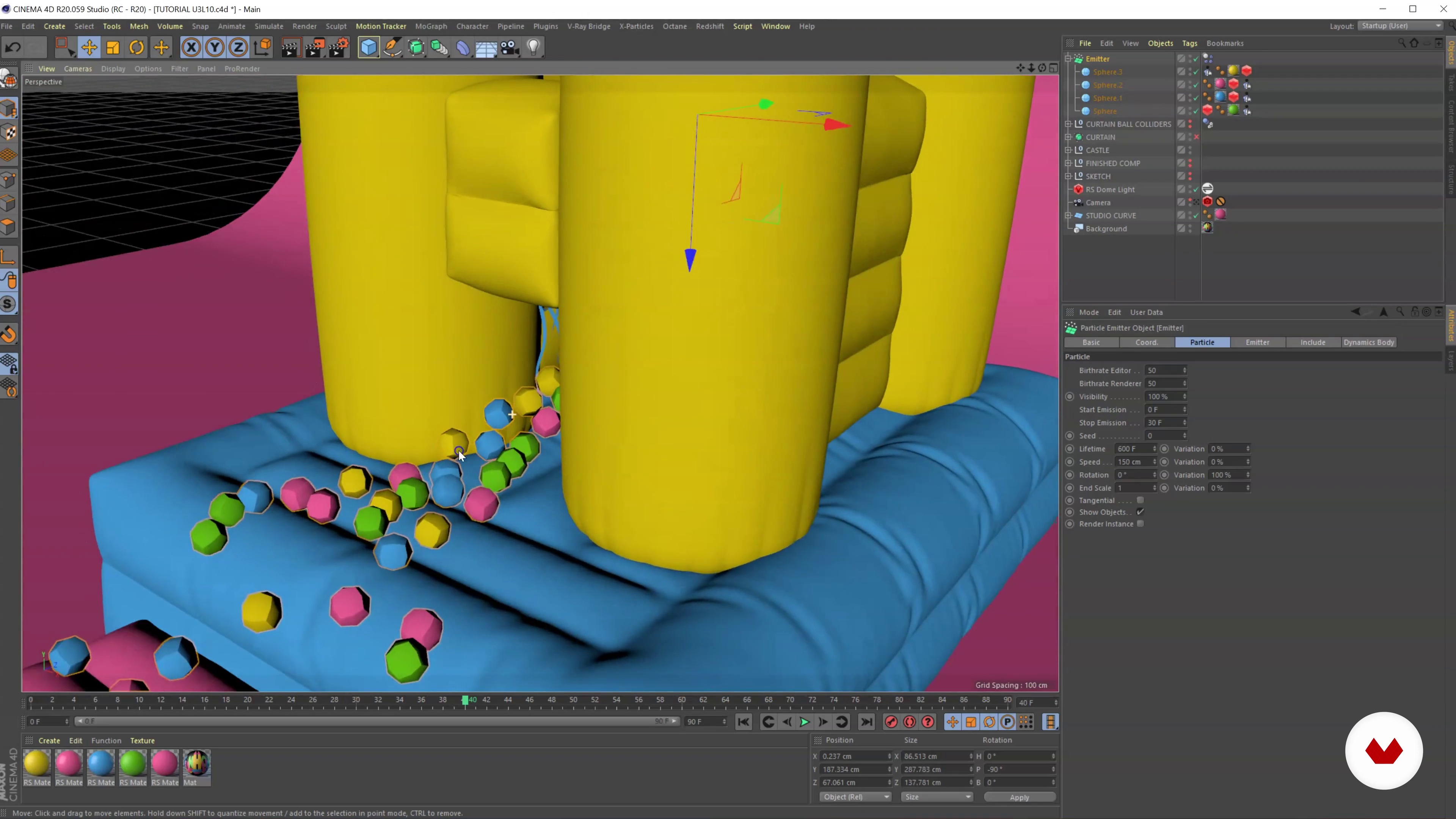Enable the Tangential checkbox
The image size is (1456, 819).
point(1140,500)
